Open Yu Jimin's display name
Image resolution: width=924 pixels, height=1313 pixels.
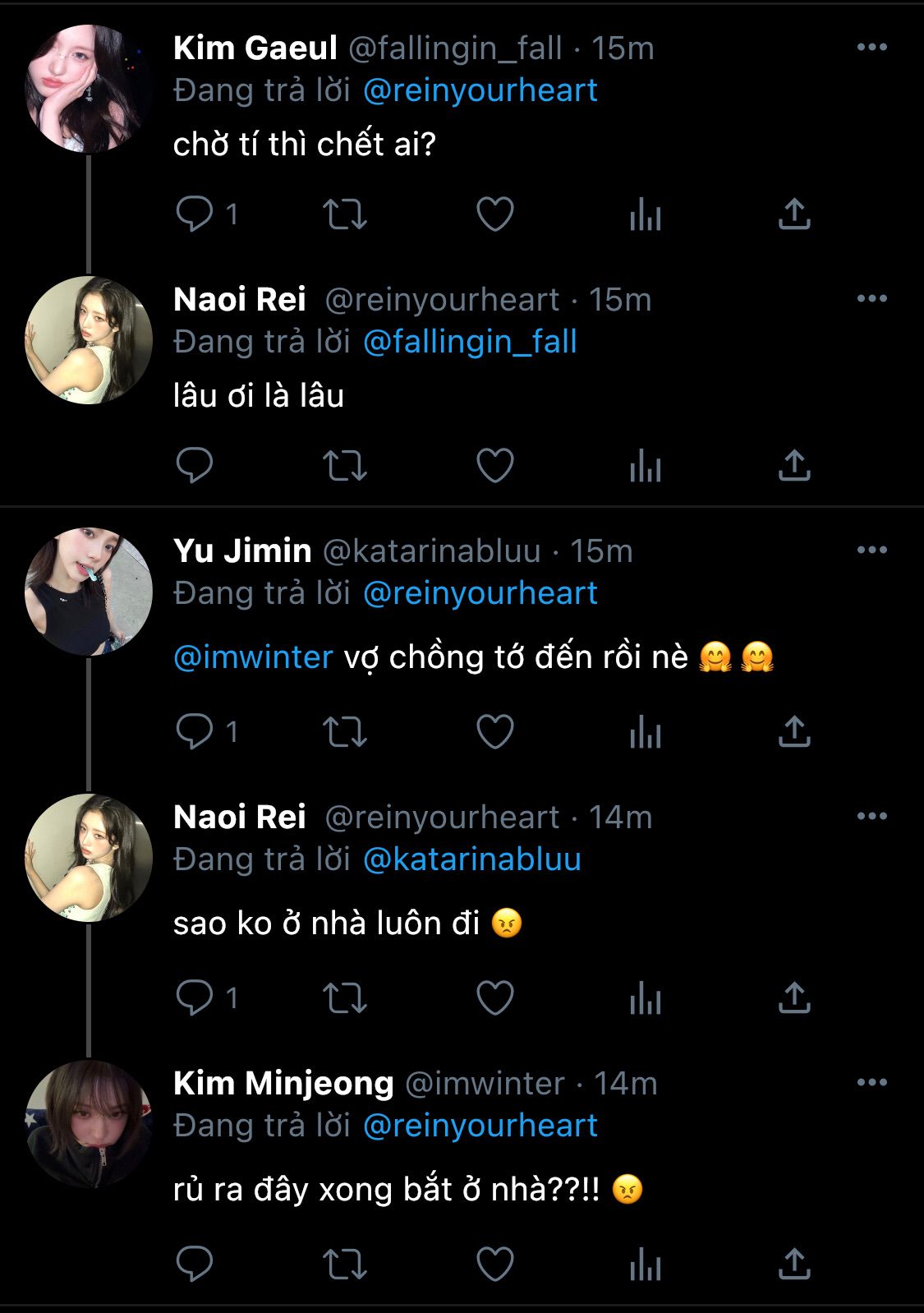(x=242, y=551)
